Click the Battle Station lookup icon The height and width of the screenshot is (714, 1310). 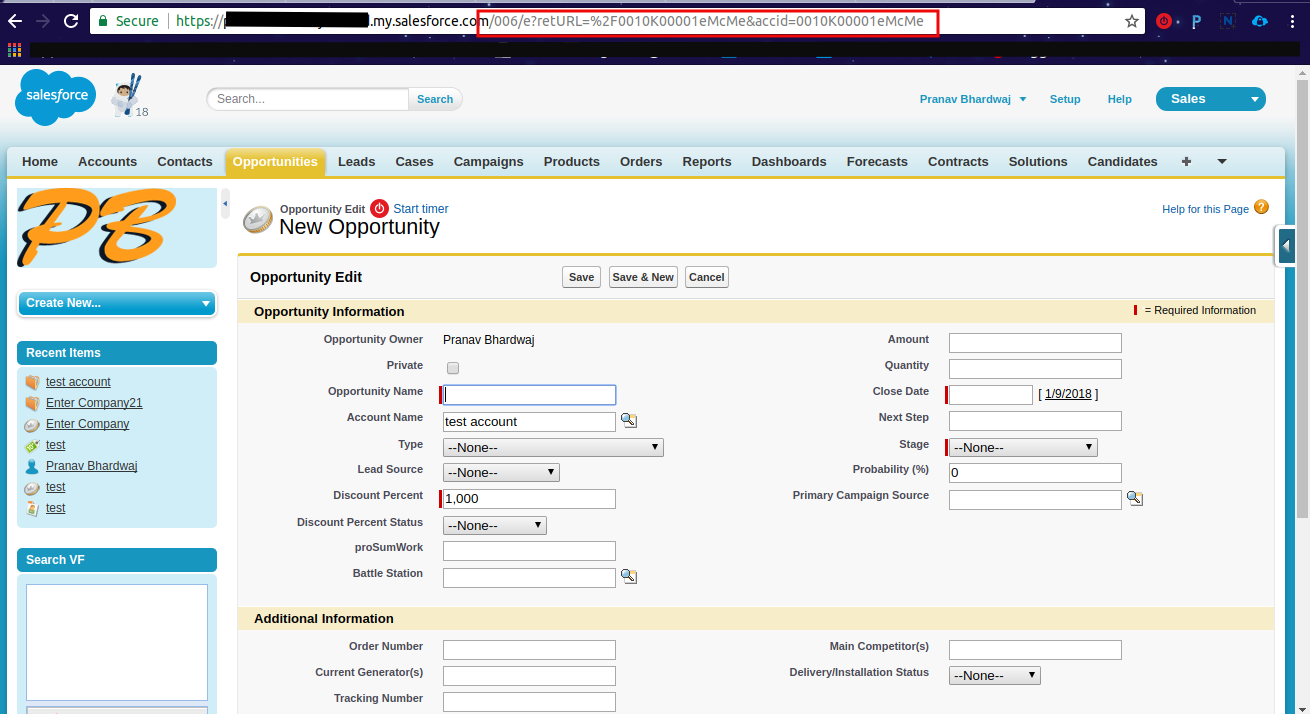tap(628, 577)
